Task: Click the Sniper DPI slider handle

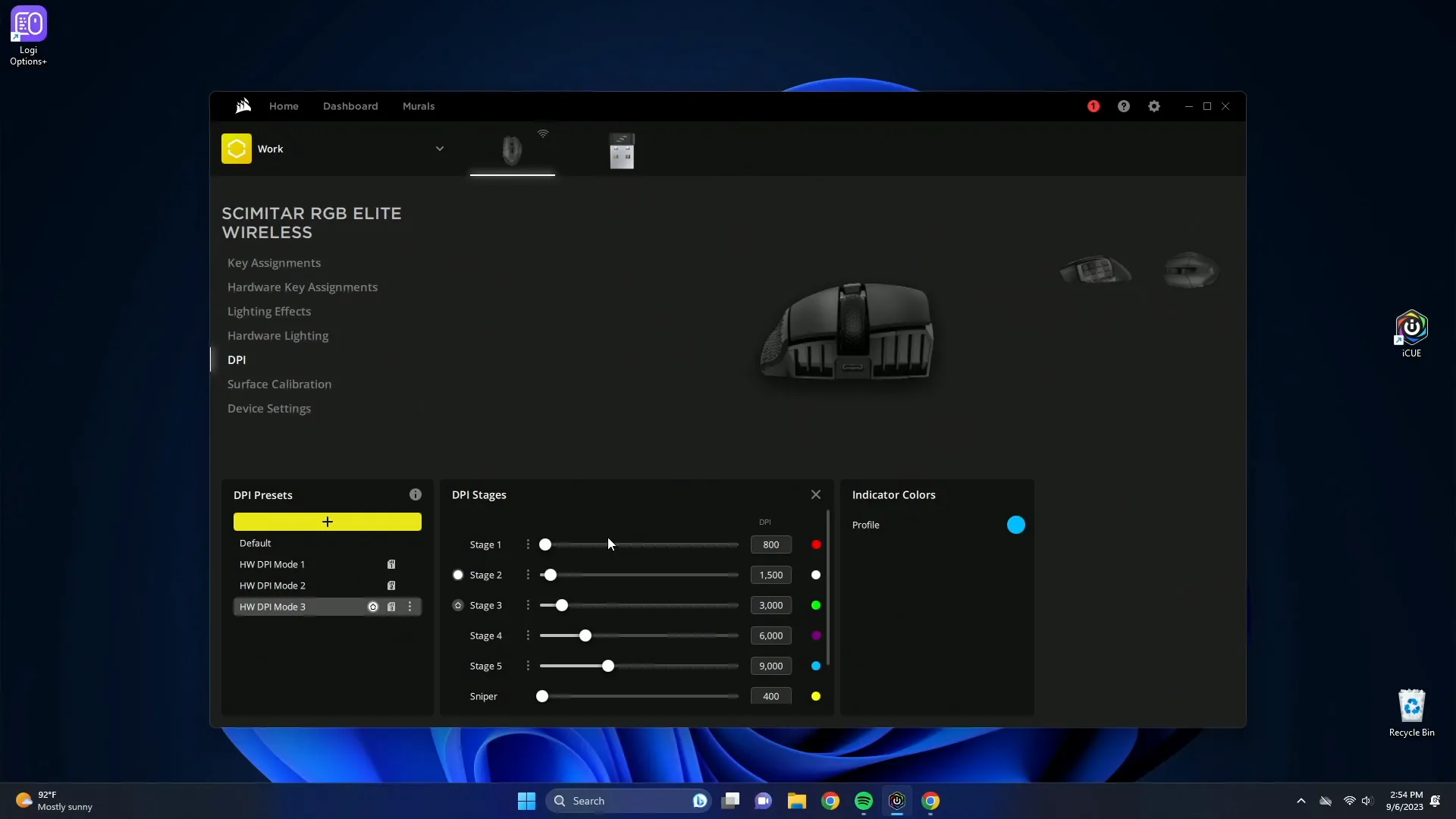Action: (542, 696)
